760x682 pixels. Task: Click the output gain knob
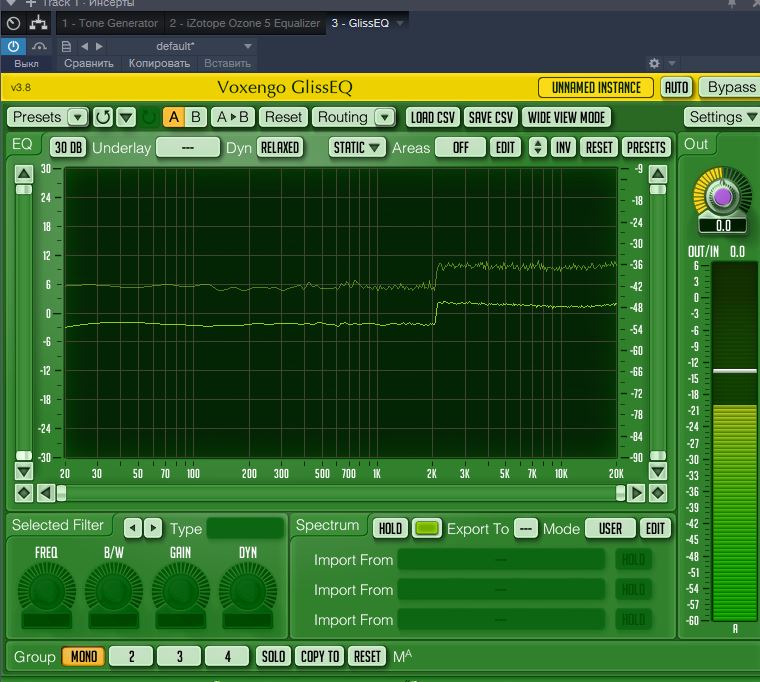click(x=723, y=195)
